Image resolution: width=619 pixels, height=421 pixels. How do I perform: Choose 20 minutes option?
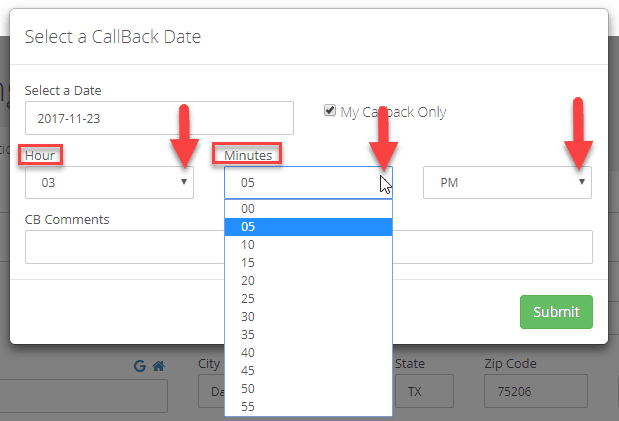click(x=308, y=281)
